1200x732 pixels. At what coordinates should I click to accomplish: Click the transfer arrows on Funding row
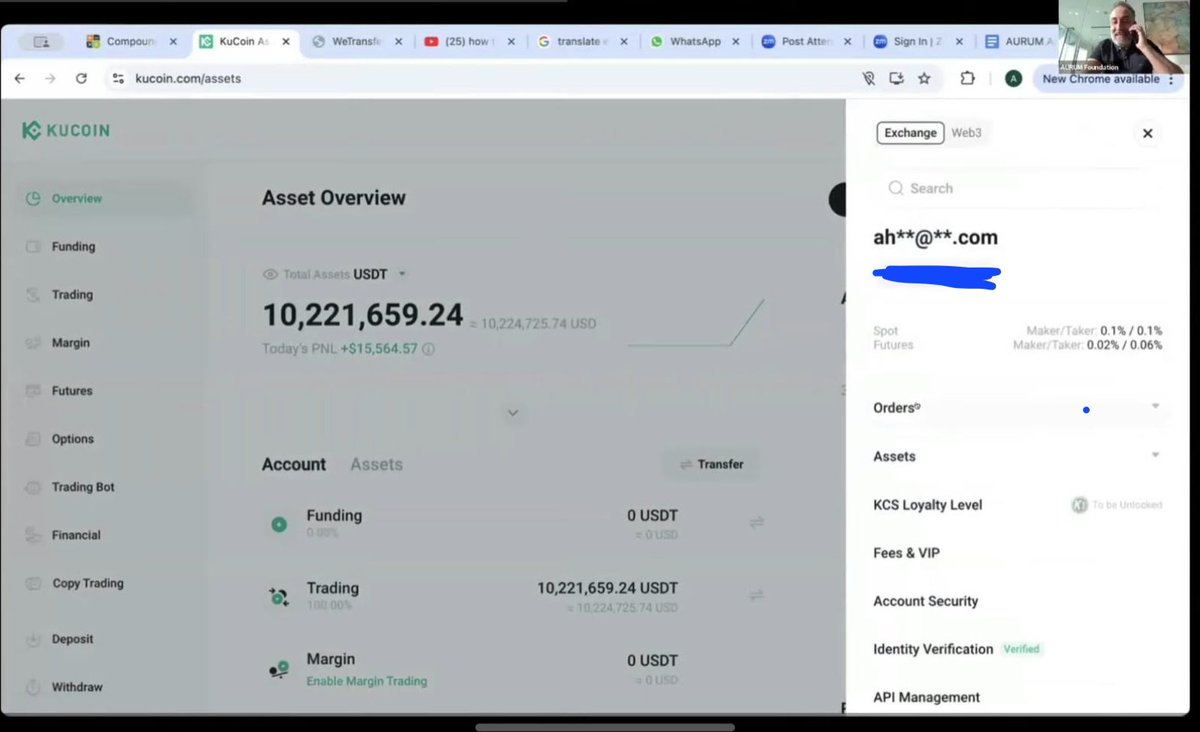(757, 522)
